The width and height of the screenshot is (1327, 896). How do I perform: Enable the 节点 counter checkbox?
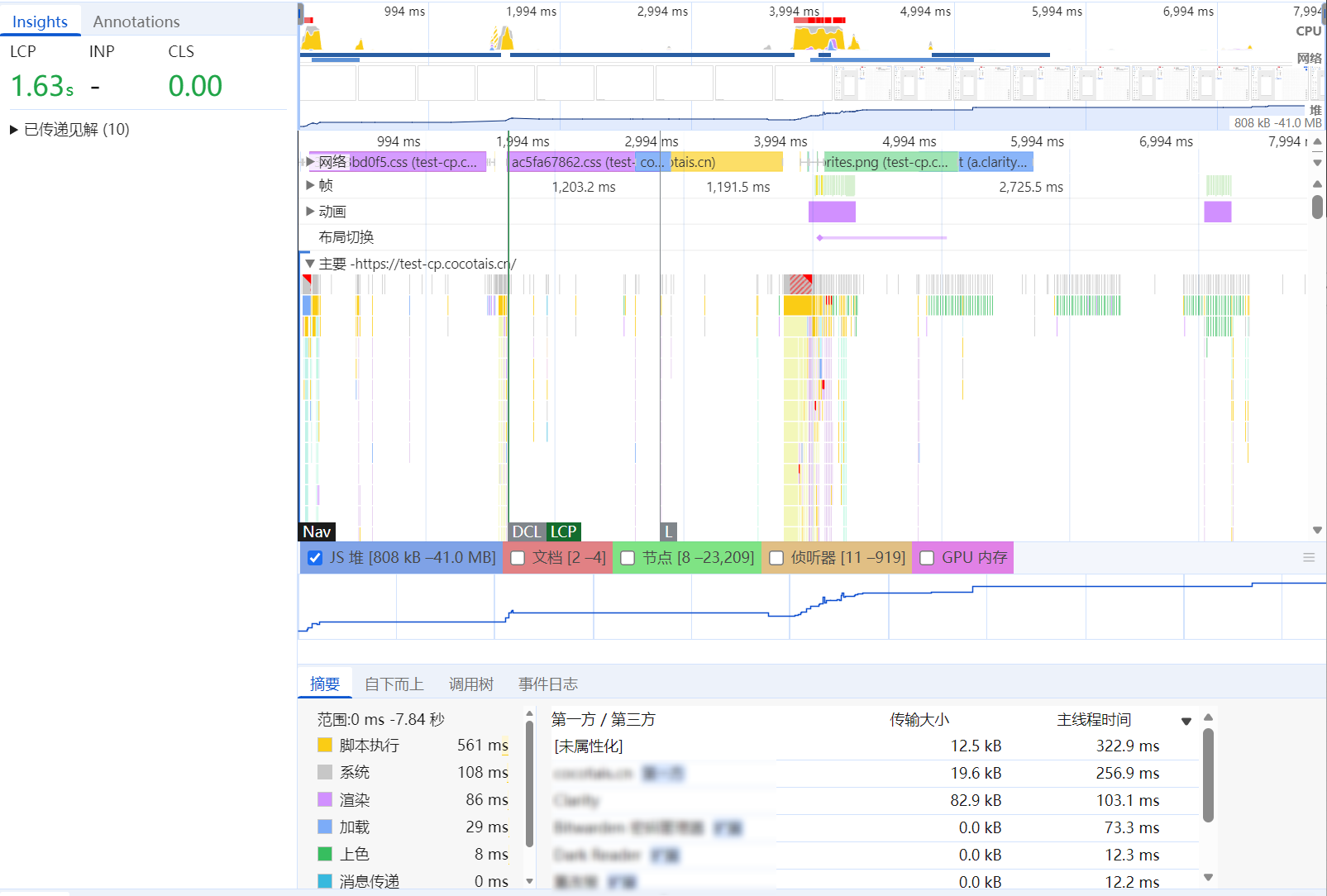(628, 558)
